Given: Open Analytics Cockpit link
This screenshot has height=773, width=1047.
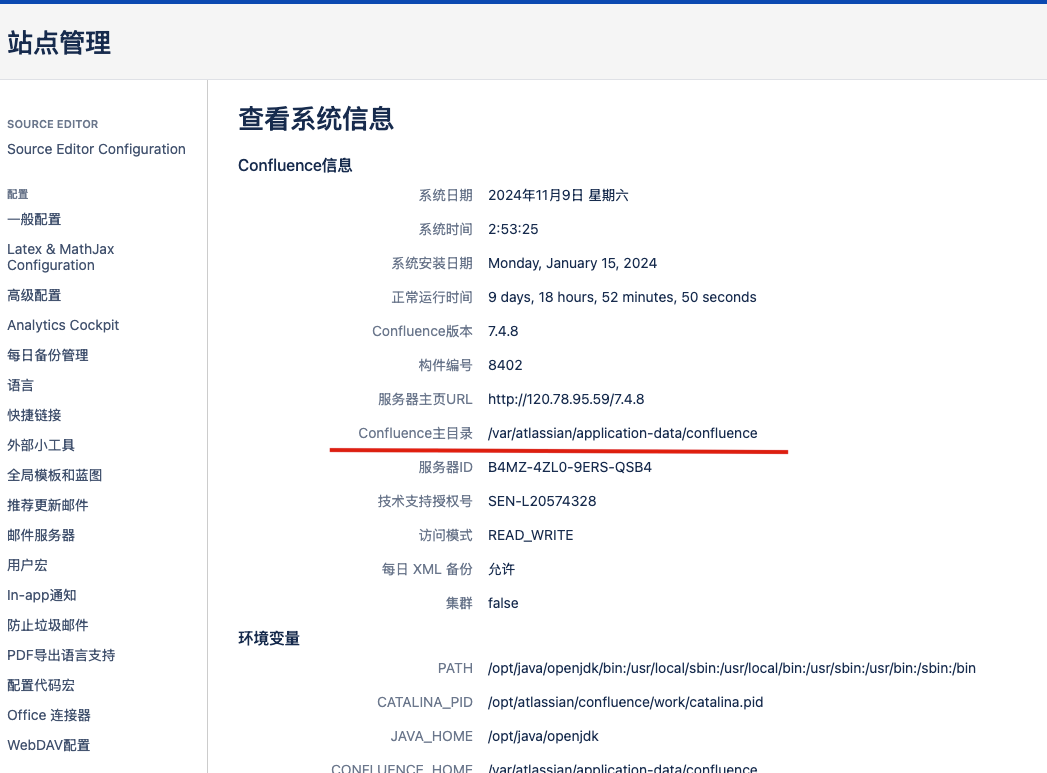Looking at the screenshot, I should [63, 325].
